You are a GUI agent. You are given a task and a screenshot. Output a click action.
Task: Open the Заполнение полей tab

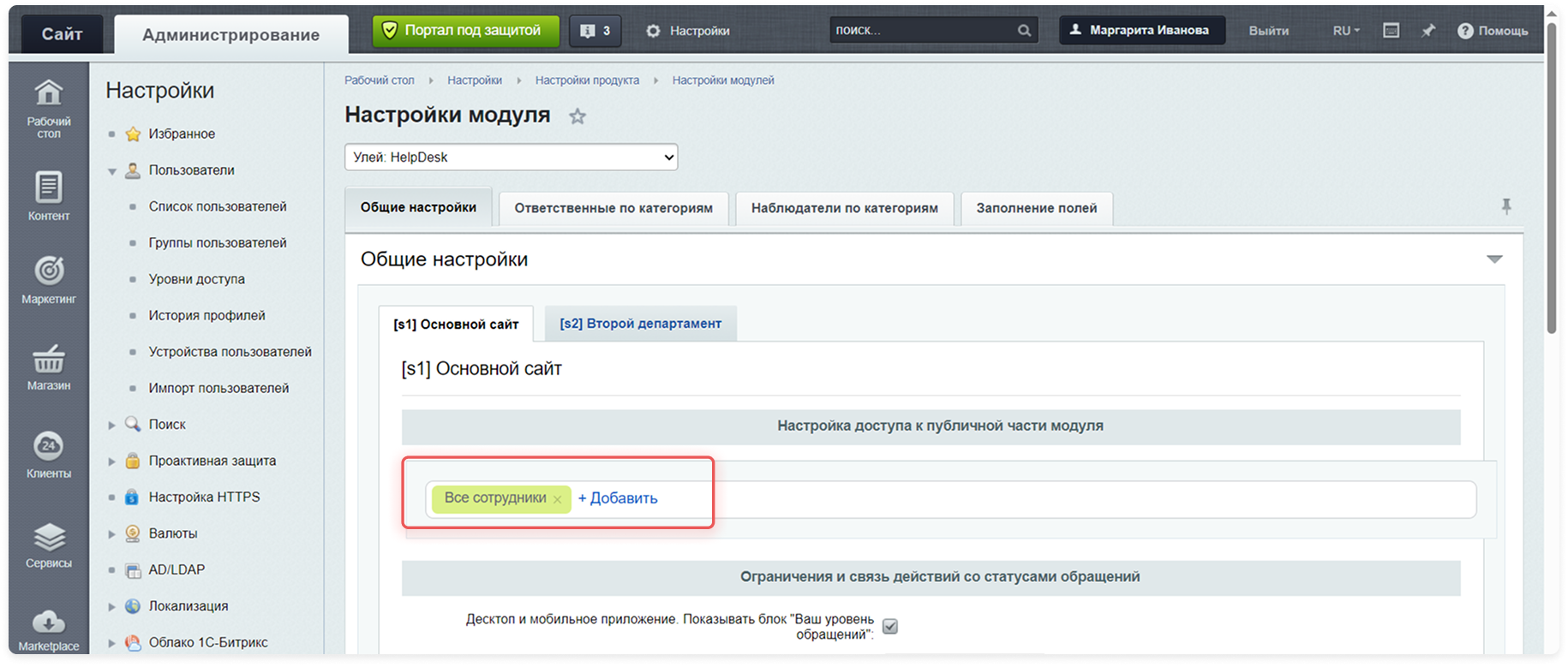pos(1037,208)
